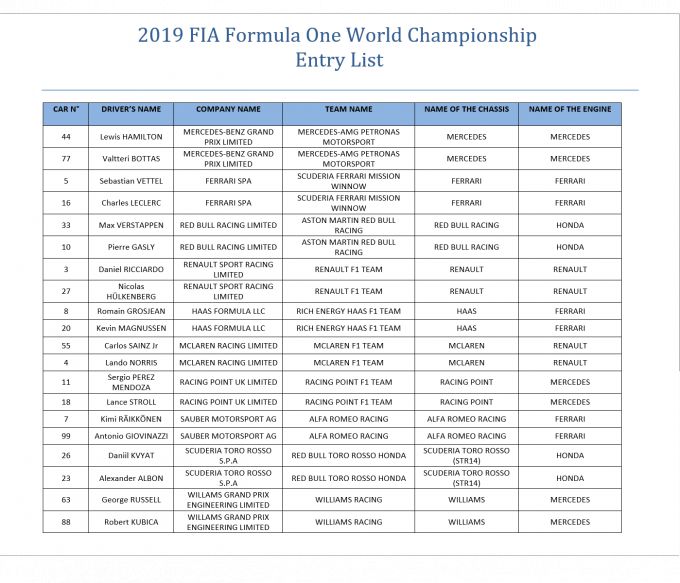Click the "COMPANY NAME" header cell
This screenshot has width=680, height=583.
[228, 109]
